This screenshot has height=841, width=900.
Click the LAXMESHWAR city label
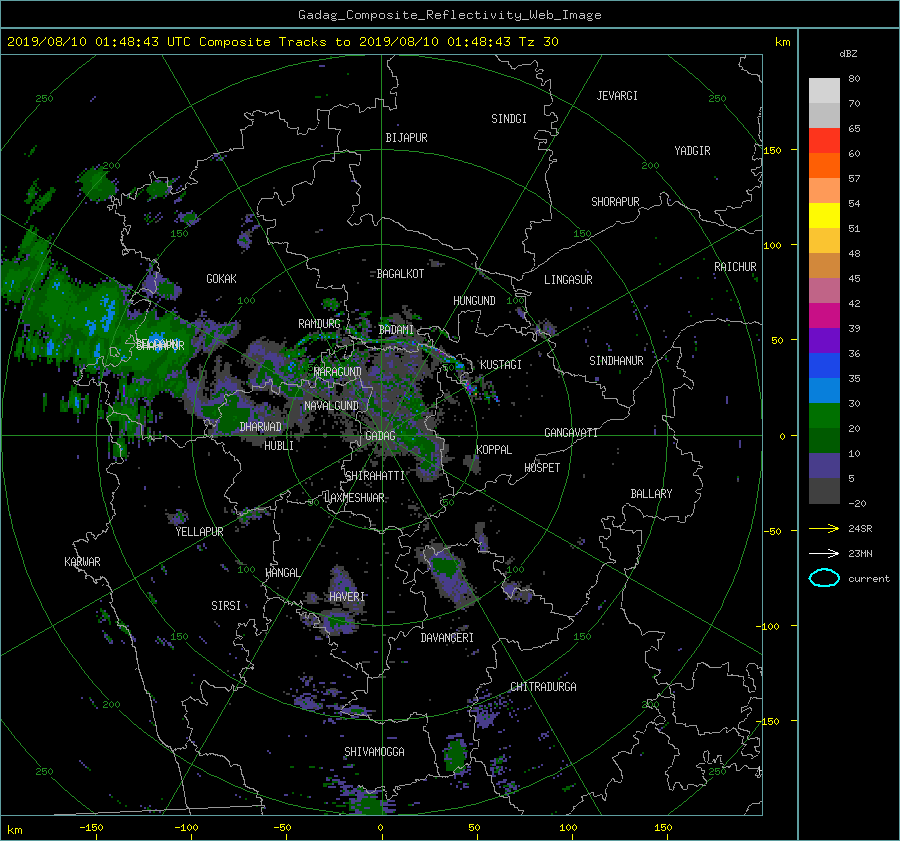pyautogui.click(x=354, y=498)
